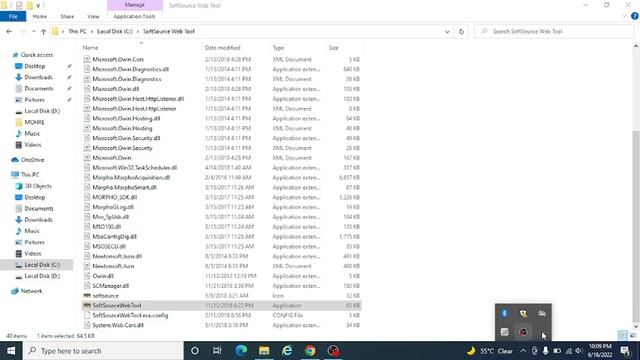Open the File menu tab
This screenshot has height=360, width=640.
coord(13,16)
